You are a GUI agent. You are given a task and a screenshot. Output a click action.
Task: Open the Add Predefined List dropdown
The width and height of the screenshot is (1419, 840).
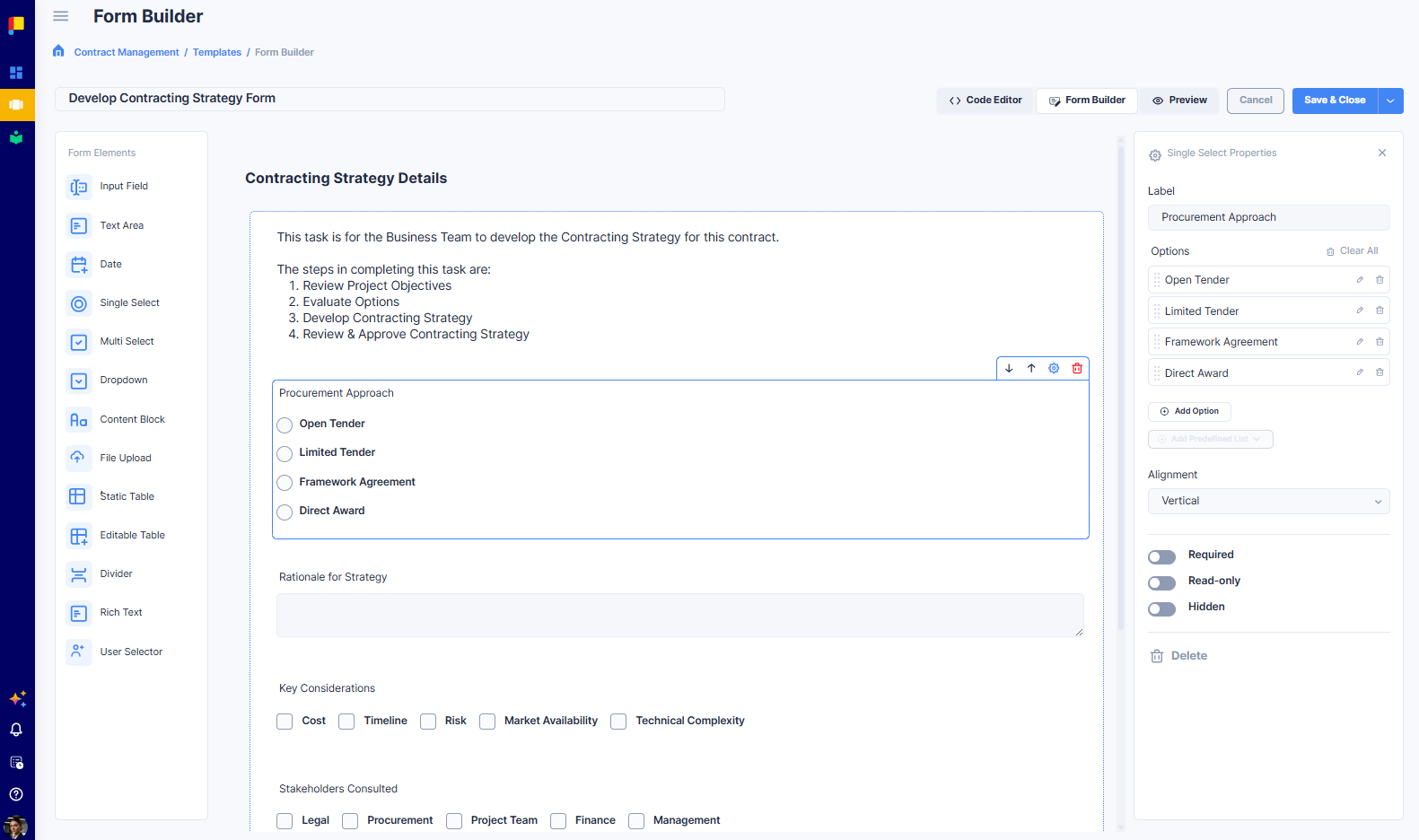(x=1210, y=439)
